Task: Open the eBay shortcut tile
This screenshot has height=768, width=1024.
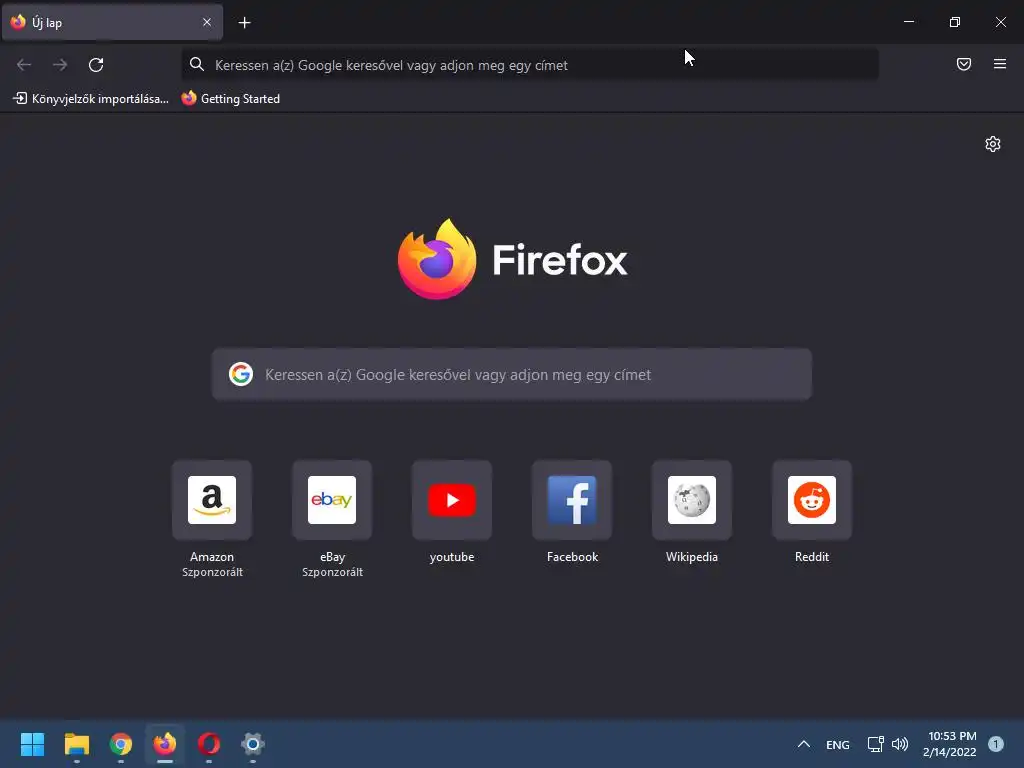Action: (332, 500)
